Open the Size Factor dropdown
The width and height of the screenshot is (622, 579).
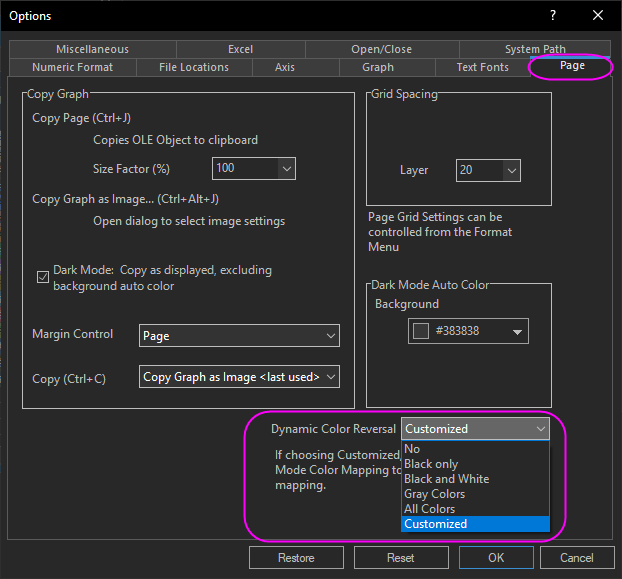click(286, 169)
